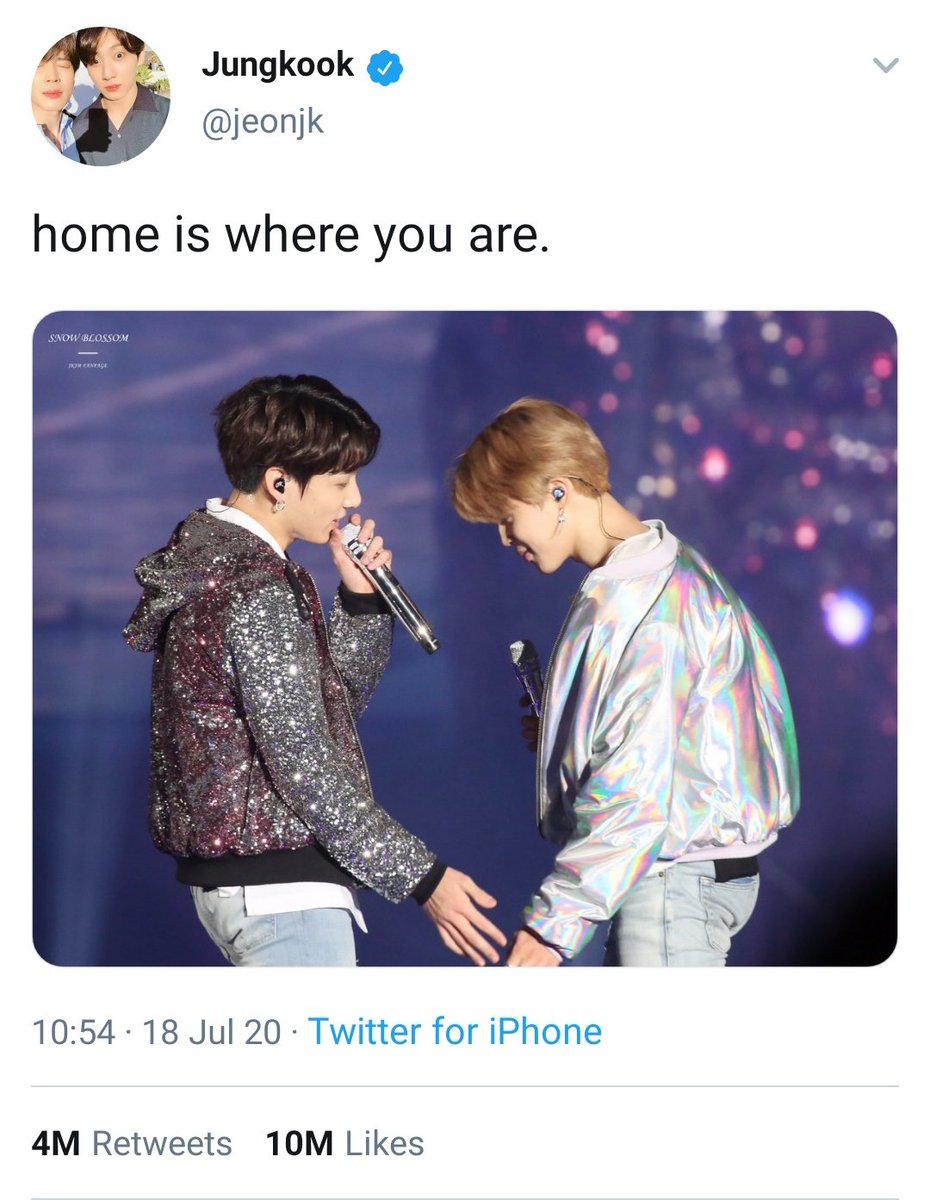This screenshot has width=930, height=1200.
Task: Click the 10:54 timestamp
Action: coord(74,1031)
